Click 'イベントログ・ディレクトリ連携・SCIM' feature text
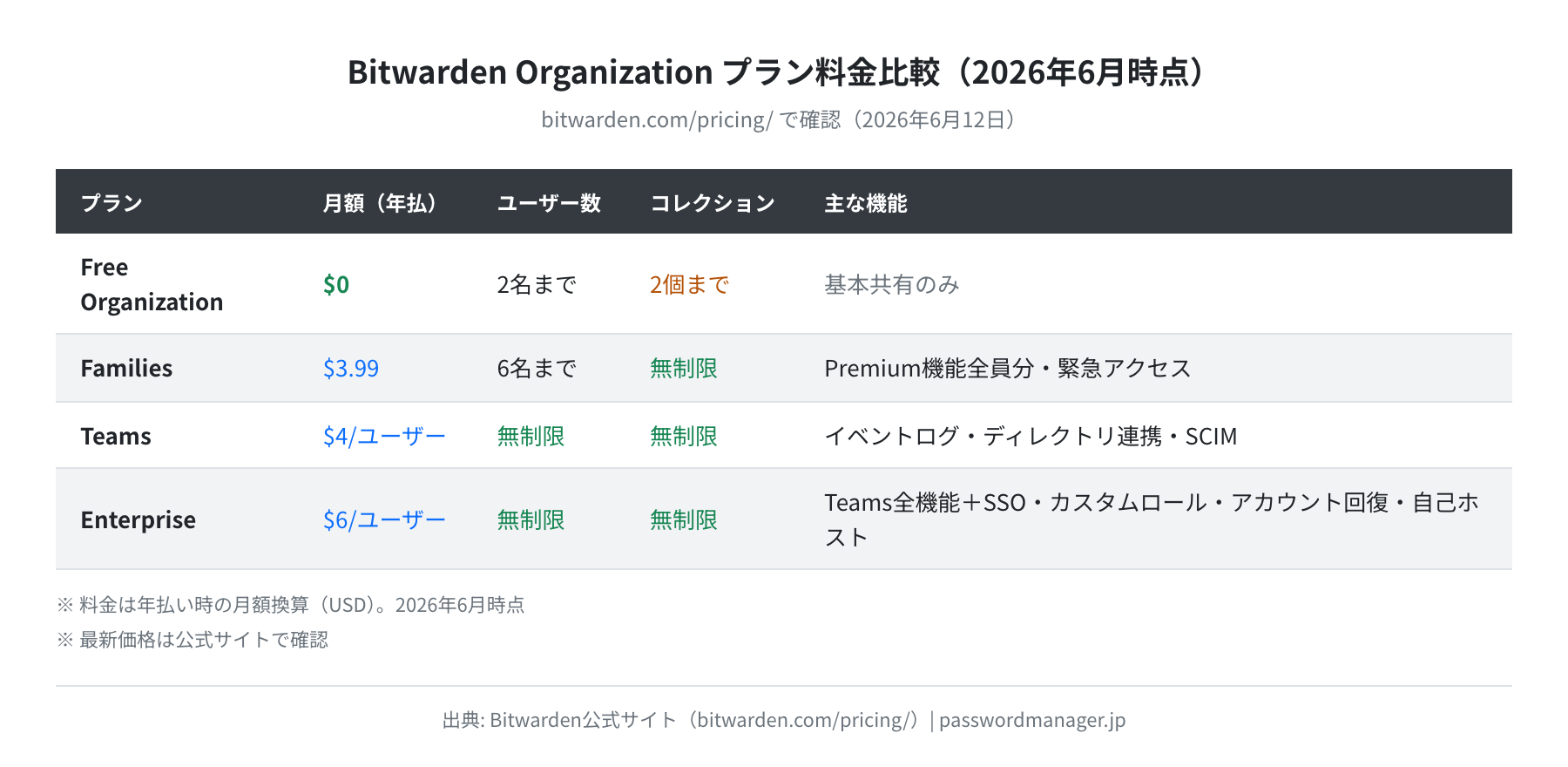1568x767 pixels. [x=1031, y=436]
